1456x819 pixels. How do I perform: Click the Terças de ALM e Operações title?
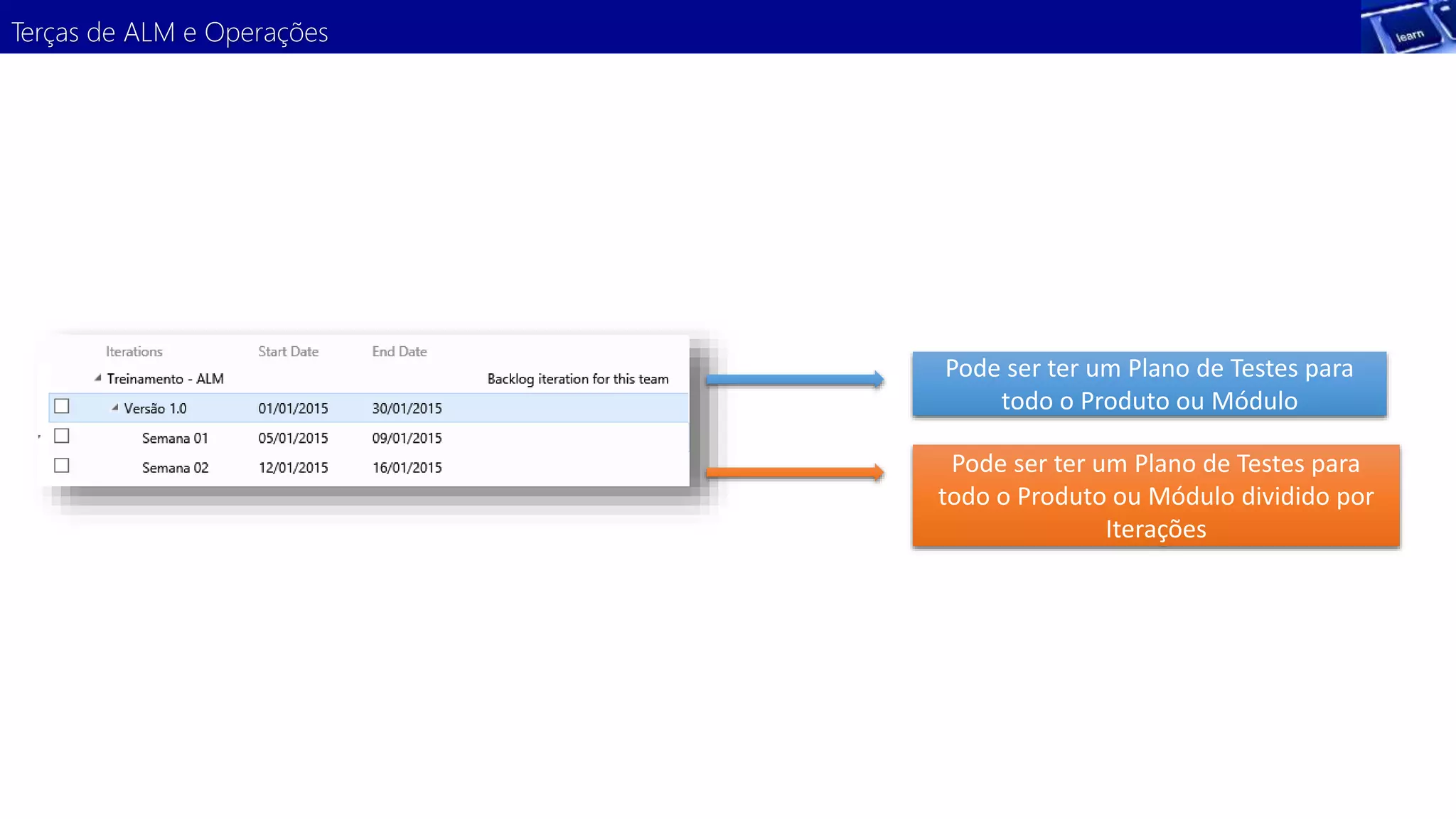click(170, 33)
